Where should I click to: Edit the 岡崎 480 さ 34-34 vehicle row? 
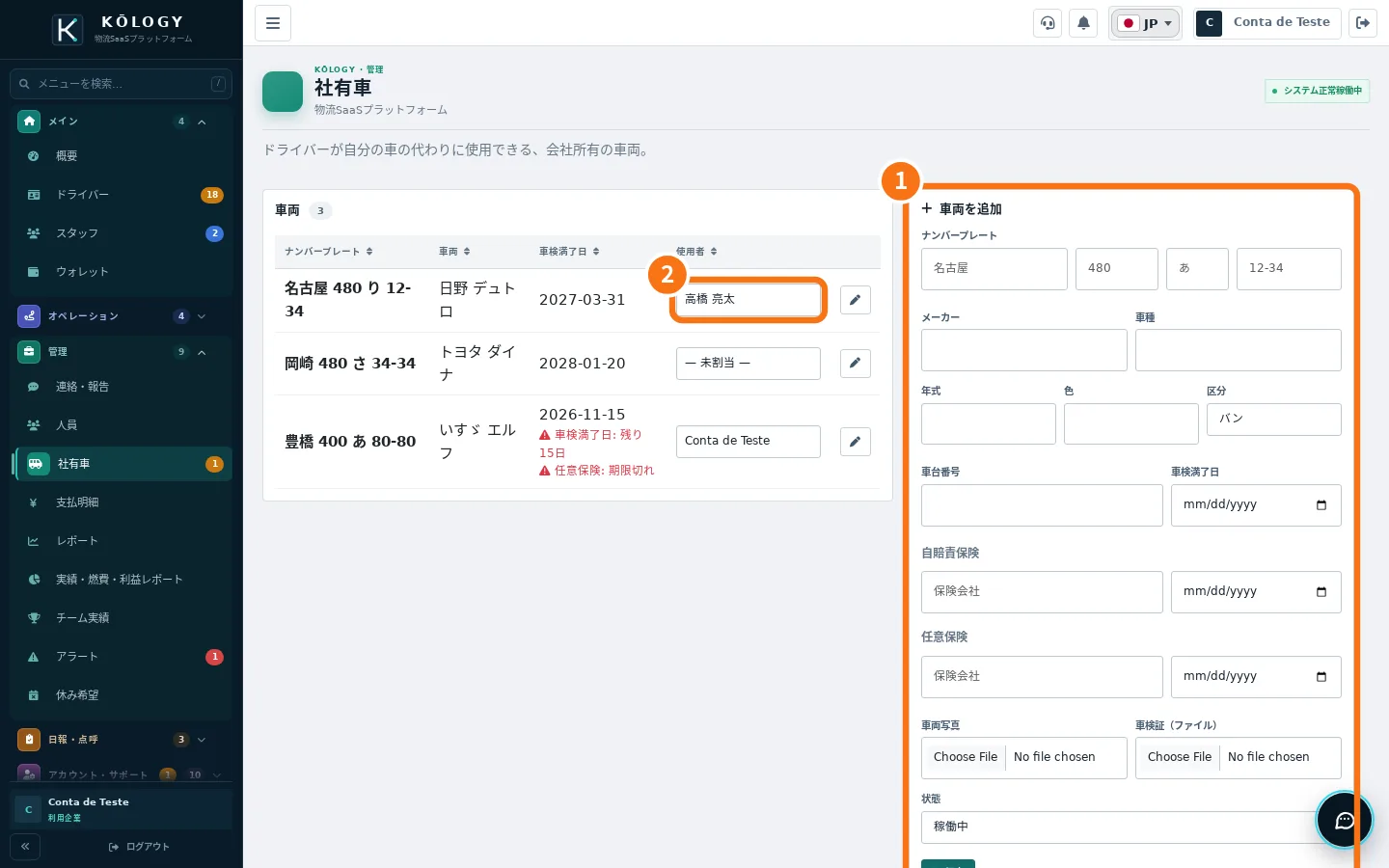click(855, 364)
